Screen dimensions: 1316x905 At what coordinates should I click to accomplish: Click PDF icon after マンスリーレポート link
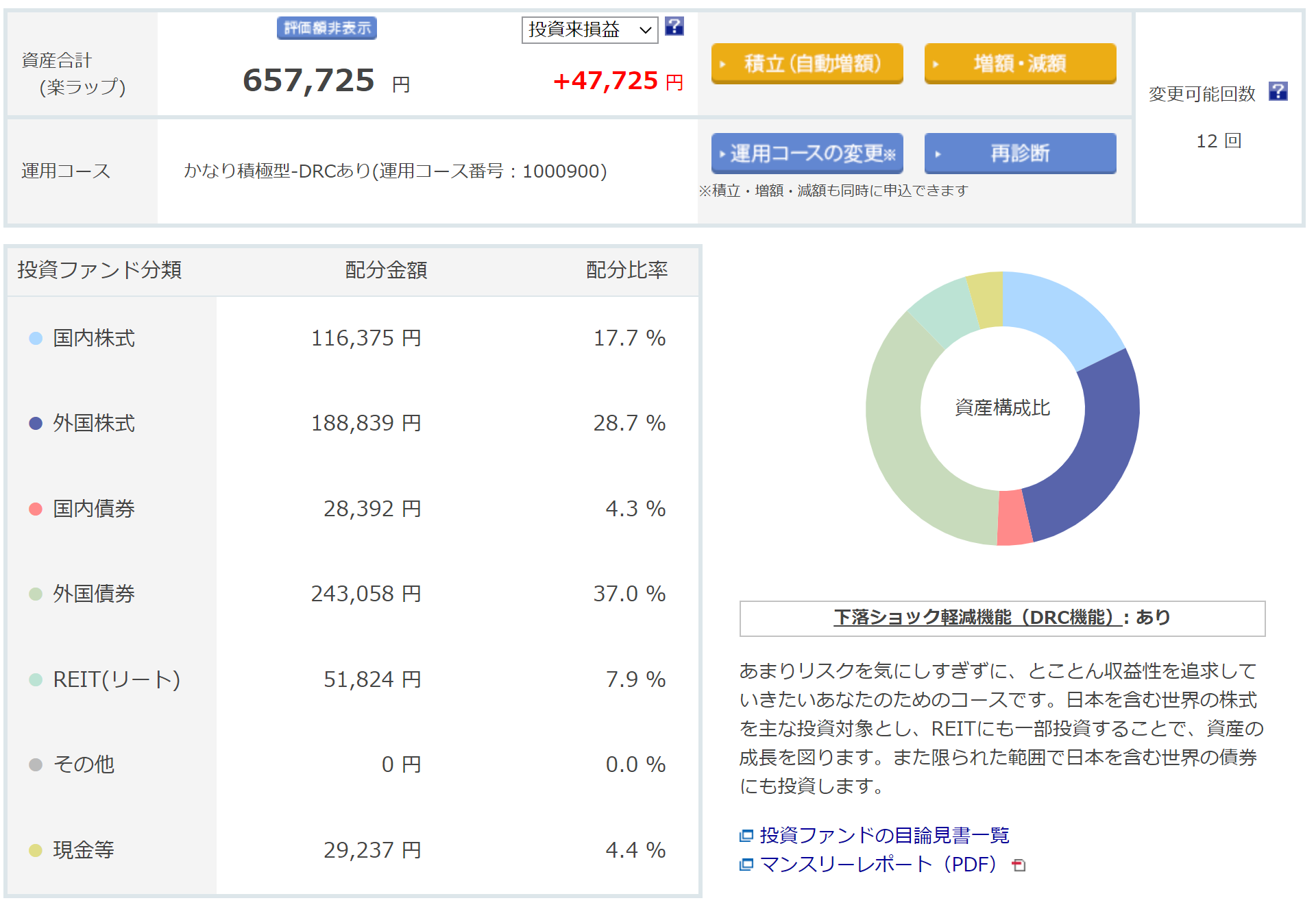[x=1019, y=865]
